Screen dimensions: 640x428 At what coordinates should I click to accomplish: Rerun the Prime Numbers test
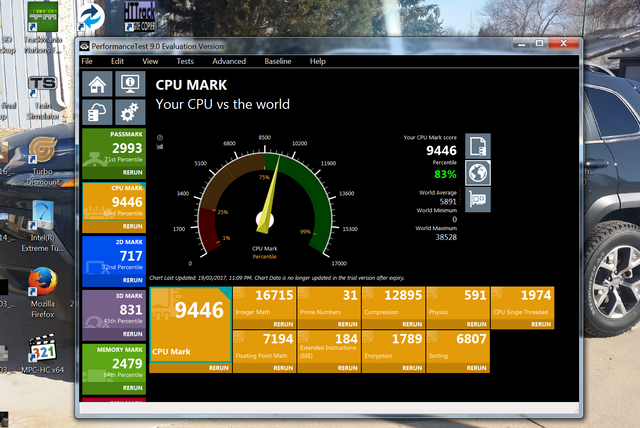click(348, 324)
